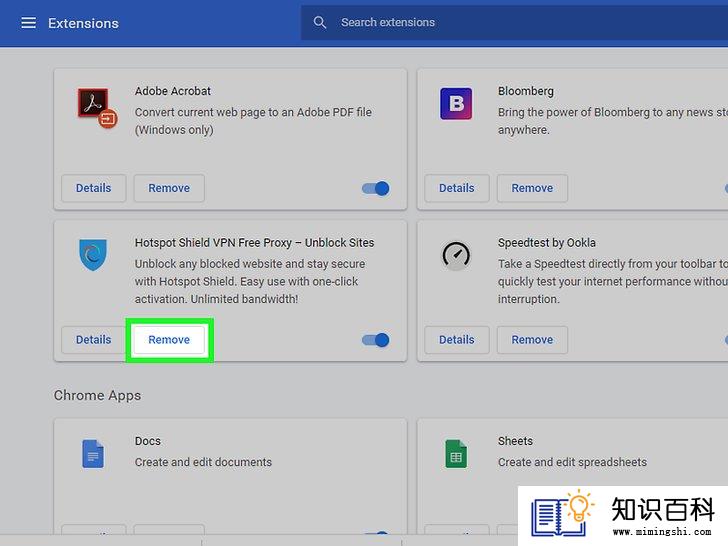Click the Hotspot Shield VPN Free Proxy title
The height and width of the screenshot is (546, 728).
254,243
